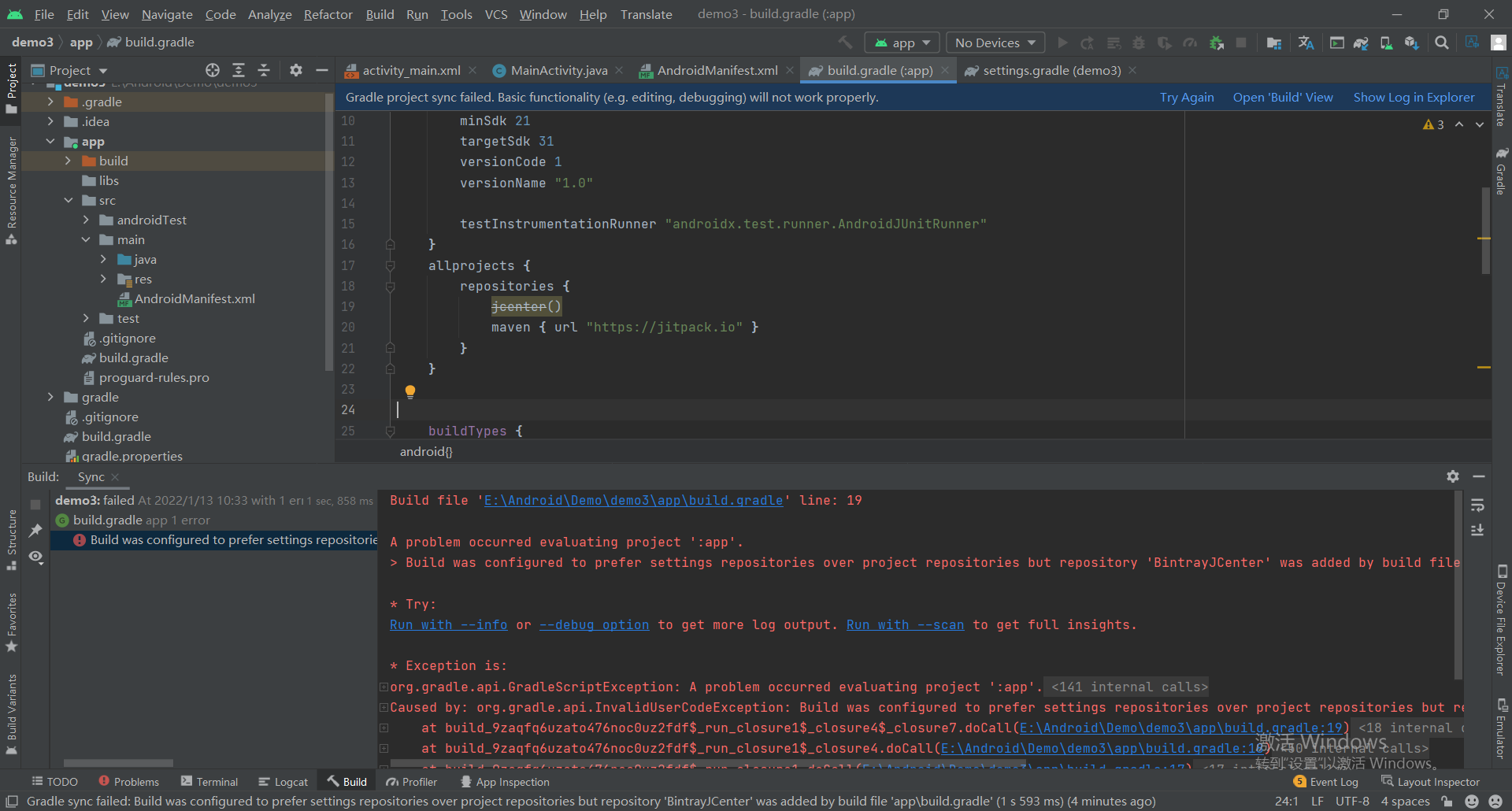Click the user account avatar icon
The height and width of the screenshot is (811, 1512).
pyautogui.click(x=1499, y=43)
